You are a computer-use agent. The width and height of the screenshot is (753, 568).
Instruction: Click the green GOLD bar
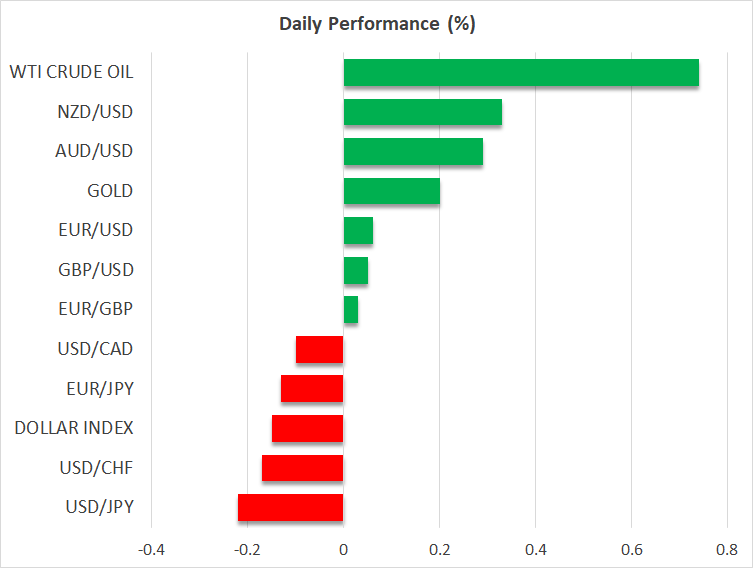[x=391, y=191]
